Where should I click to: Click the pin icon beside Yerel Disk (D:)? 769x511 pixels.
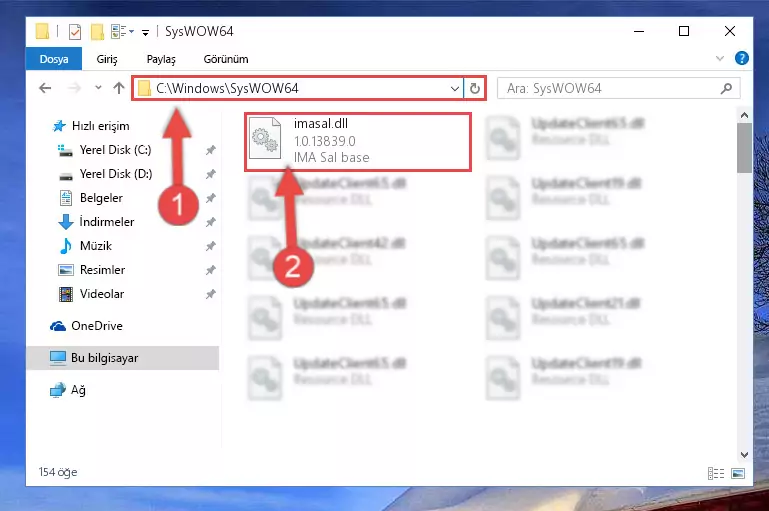pyautogui.click(x=210, y=174)
